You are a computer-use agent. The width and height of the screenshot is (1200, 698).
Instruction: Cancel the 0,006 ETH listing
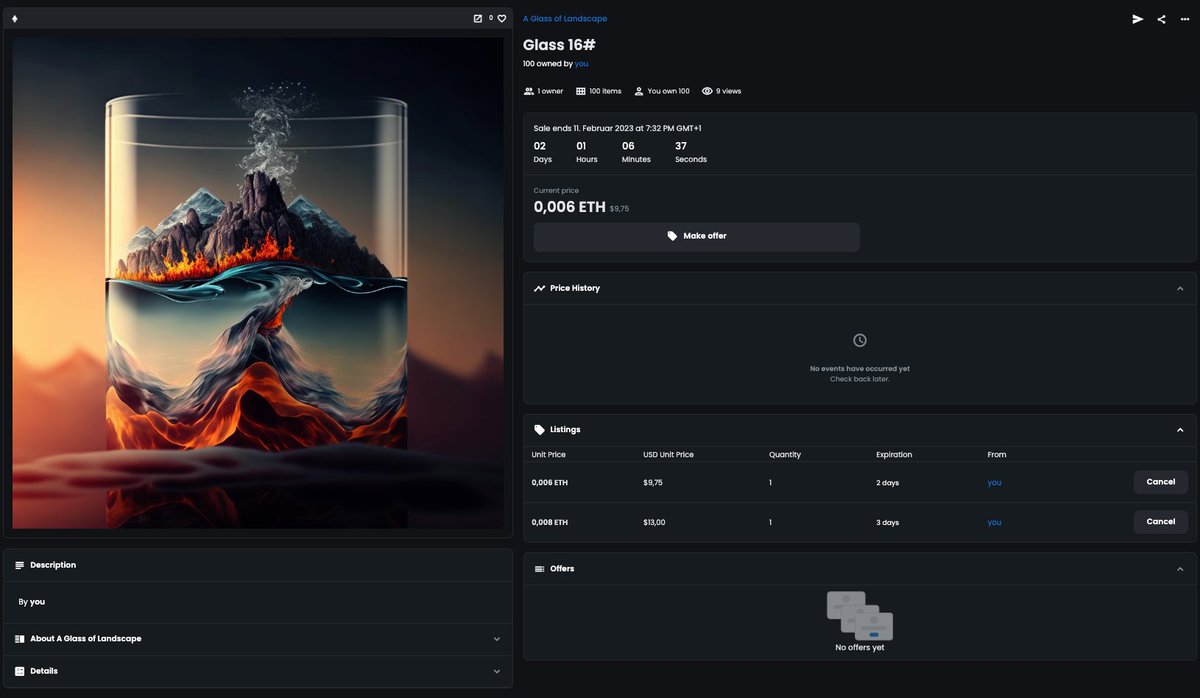1160,482
